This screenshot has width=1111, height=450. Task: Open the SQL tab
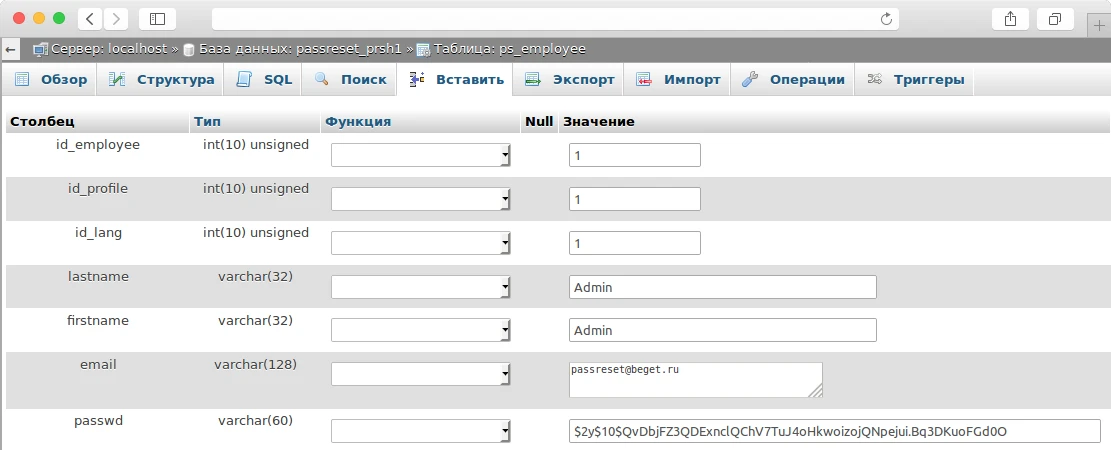coord(265,80)
